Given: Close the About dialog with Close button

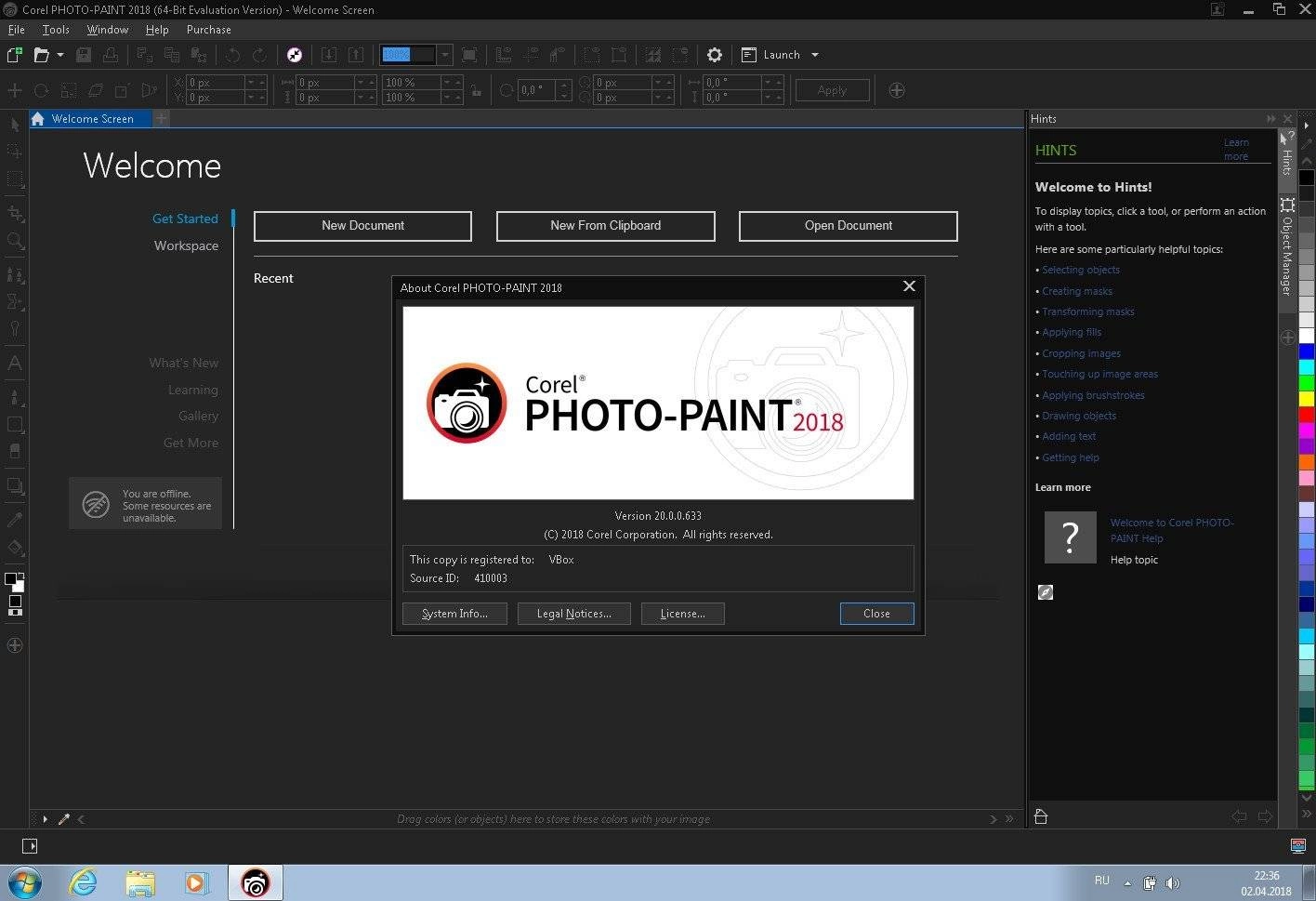Looking at the screenshot, I should click(876, 614).
